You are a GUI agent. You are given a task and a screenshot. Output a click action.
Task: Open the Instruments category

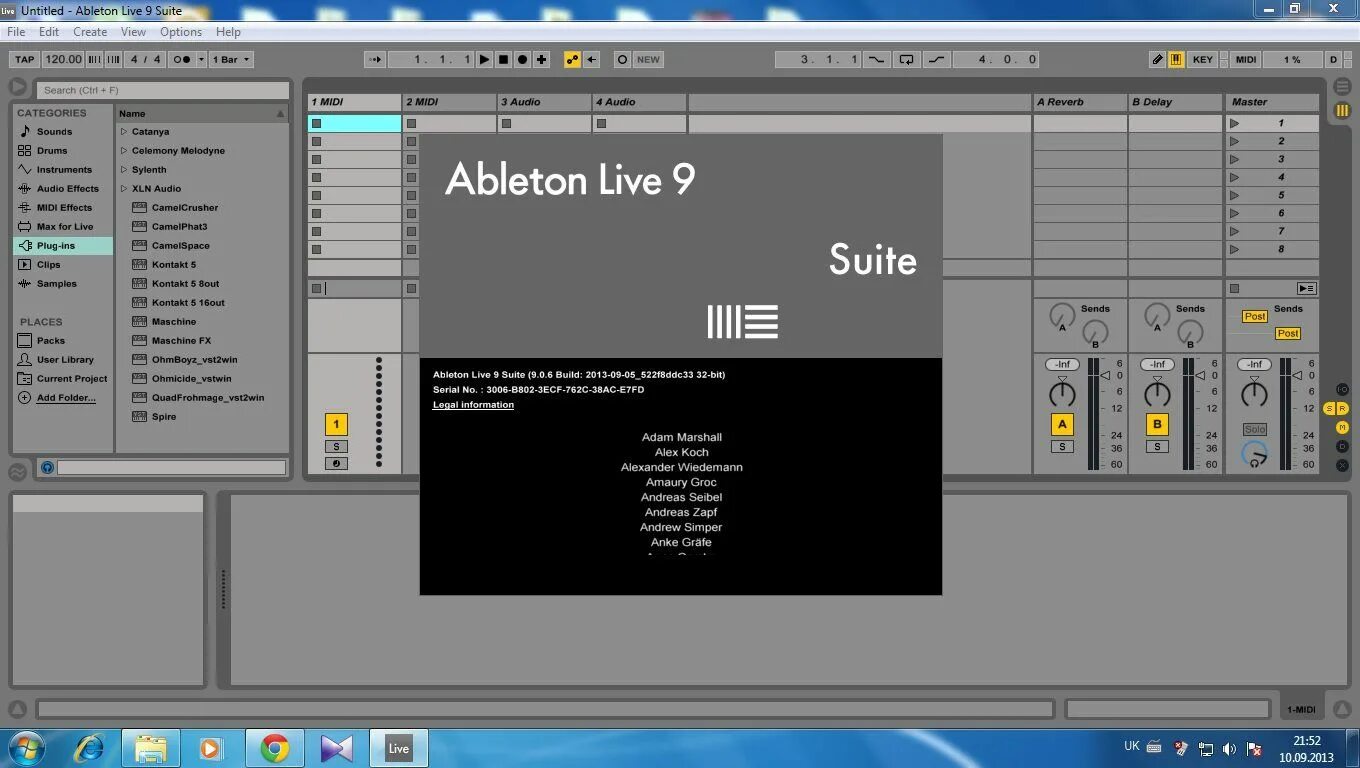point(64,169)
